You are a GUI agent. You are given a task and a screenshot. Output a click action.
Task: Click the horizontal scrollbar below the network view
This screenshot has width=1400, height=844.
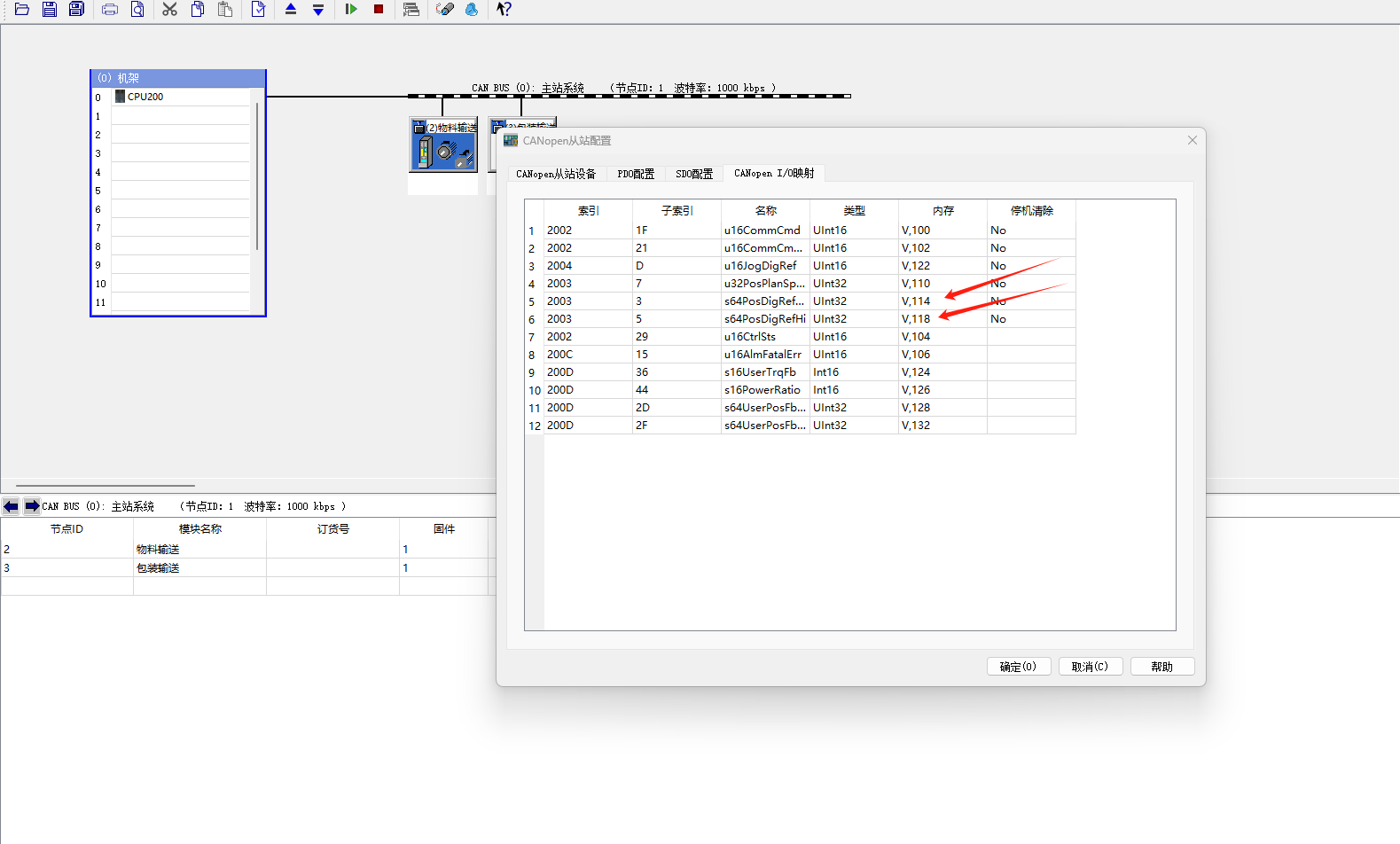(106, 486)
